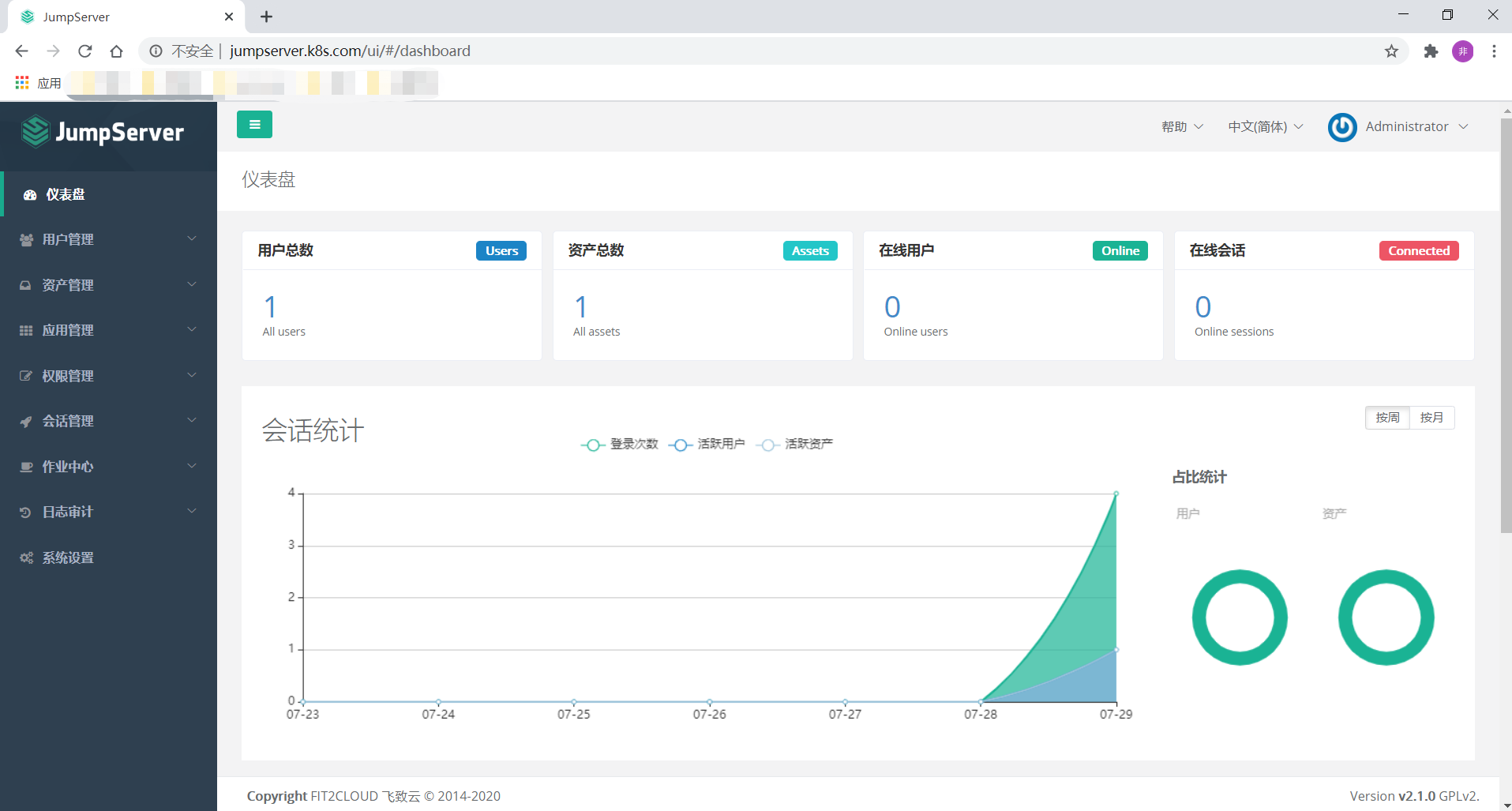Open the 应用 apps grid icon in bookmarks bar
This screenshot has width=1512, height=811.
pos(22,82)
